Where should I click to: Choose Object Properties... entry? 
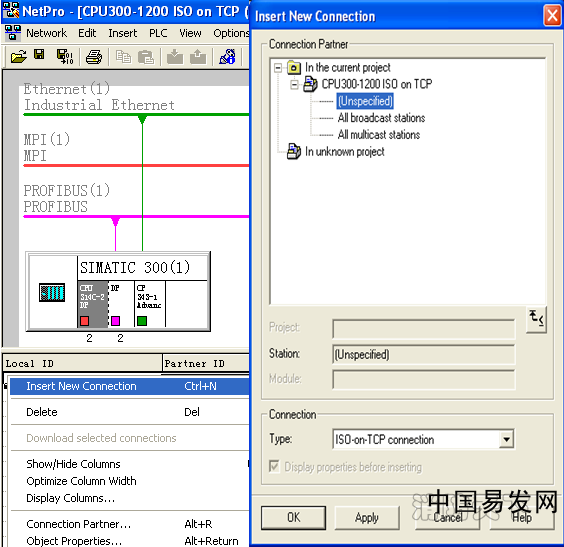click(129, 541)
